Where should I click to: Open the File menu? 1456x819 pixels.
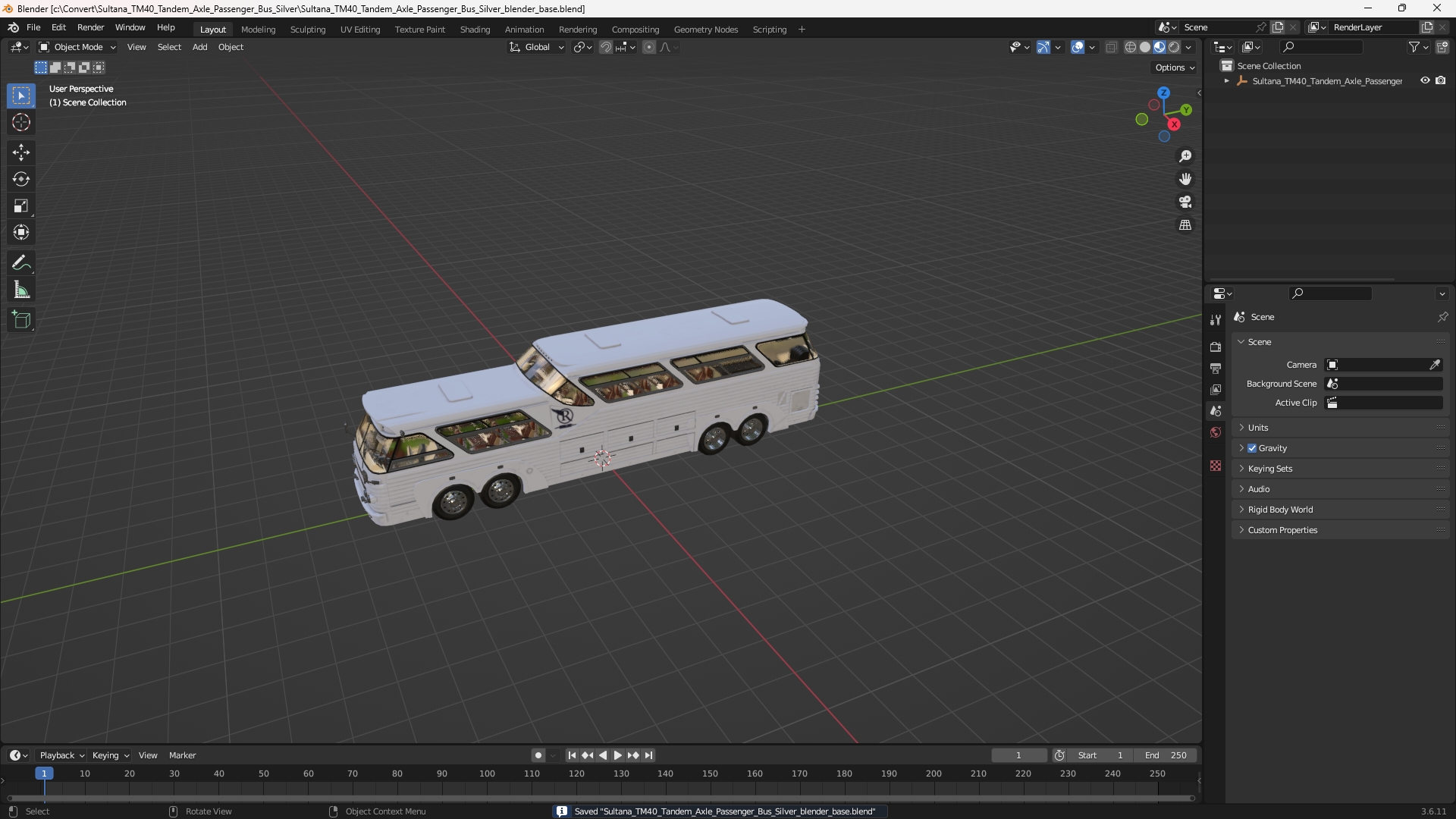pos(33,27)
